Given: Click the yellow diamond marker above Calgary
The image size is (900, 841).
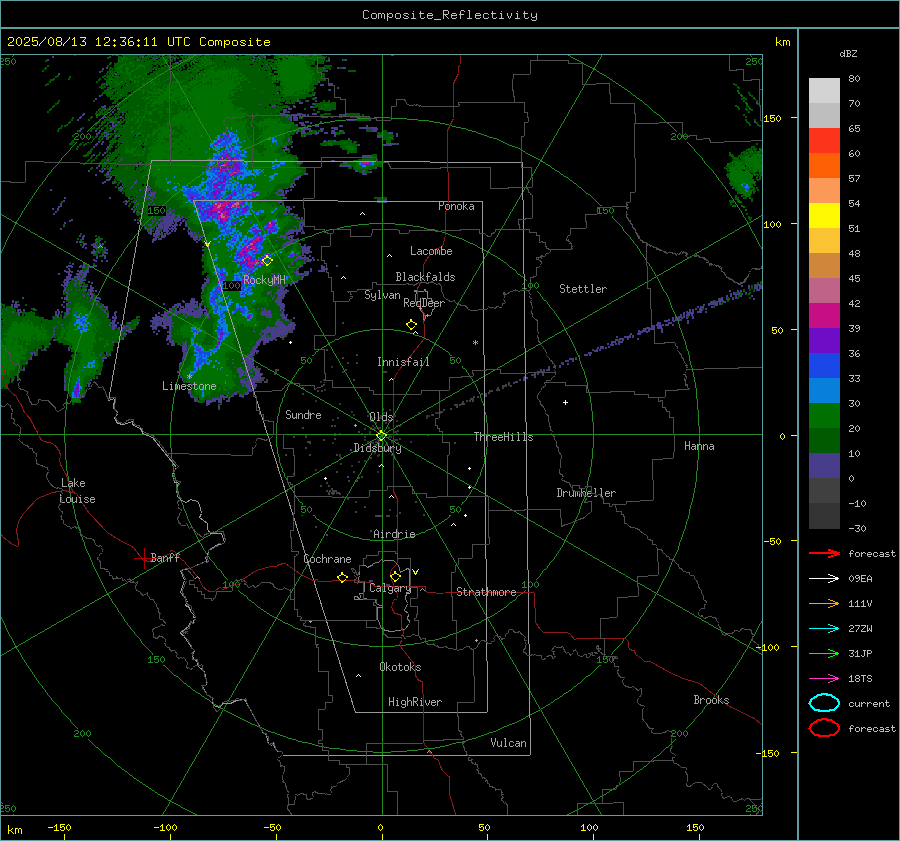Looking at the screenshot, I should (x=395, y=576).
